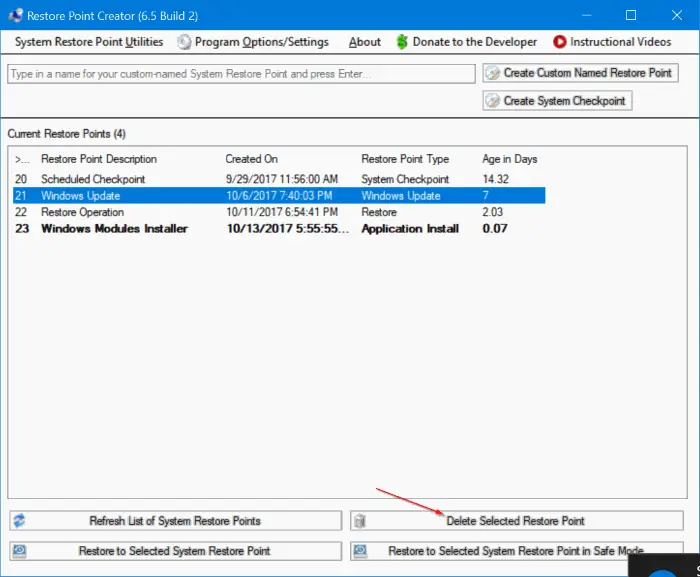Open the About menu

point(365,42)
